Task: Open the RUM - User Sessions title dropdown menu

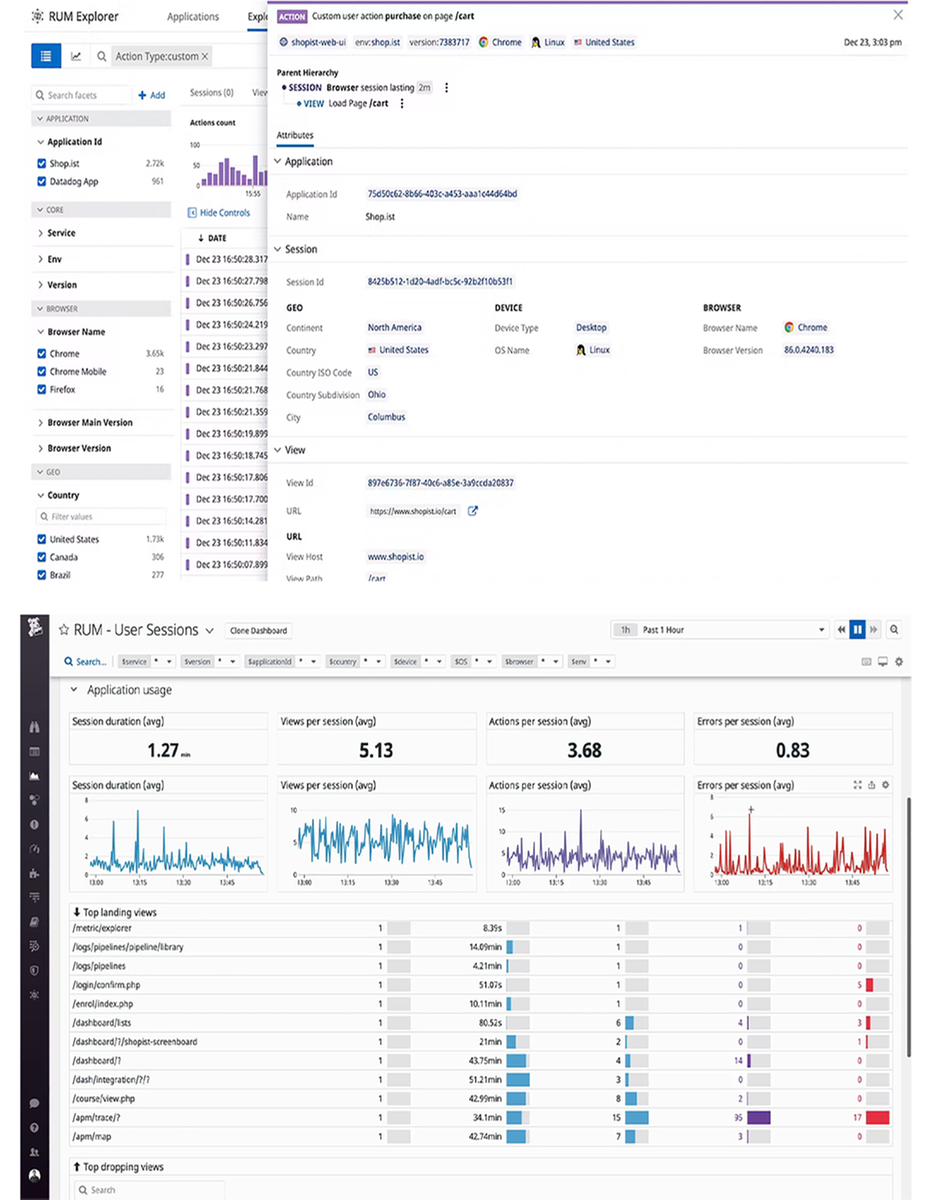Action: point(209,631)
